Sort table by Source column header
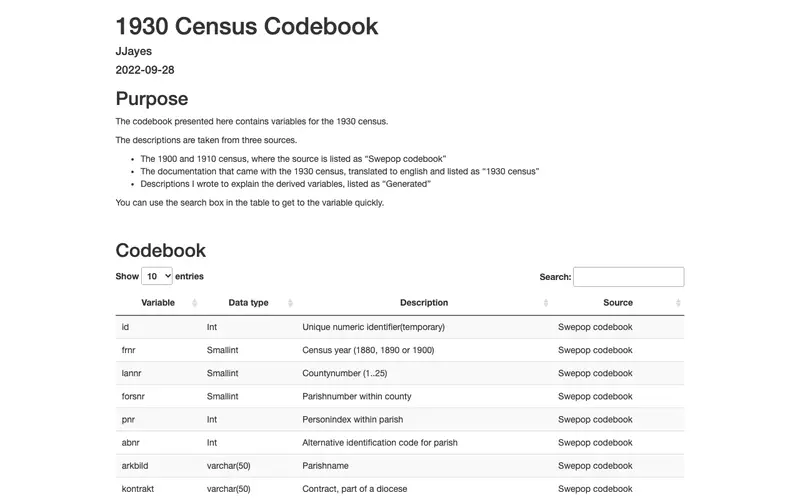 [618, 303]
